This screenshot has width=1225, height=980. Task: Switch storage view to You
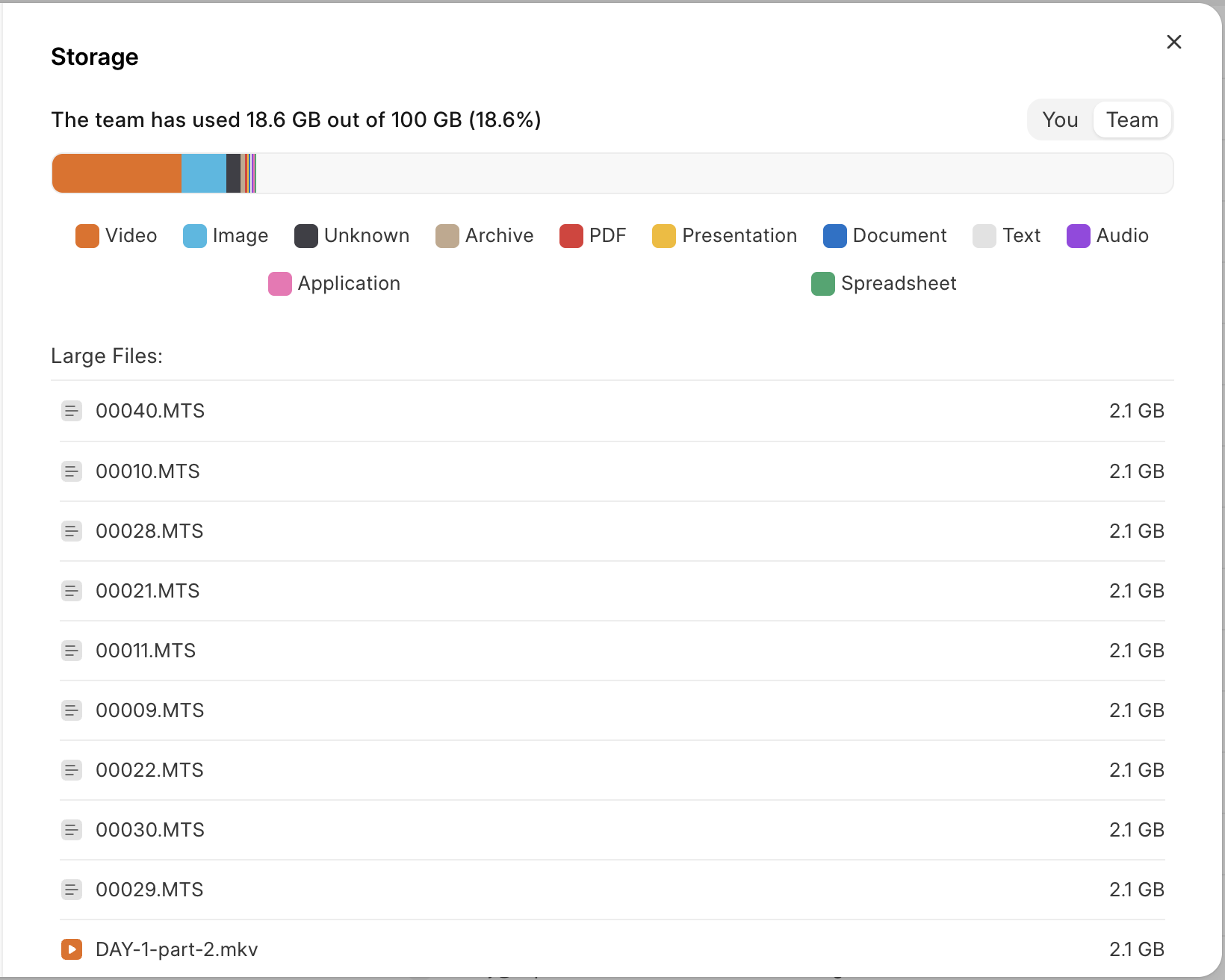[1060, 120]
